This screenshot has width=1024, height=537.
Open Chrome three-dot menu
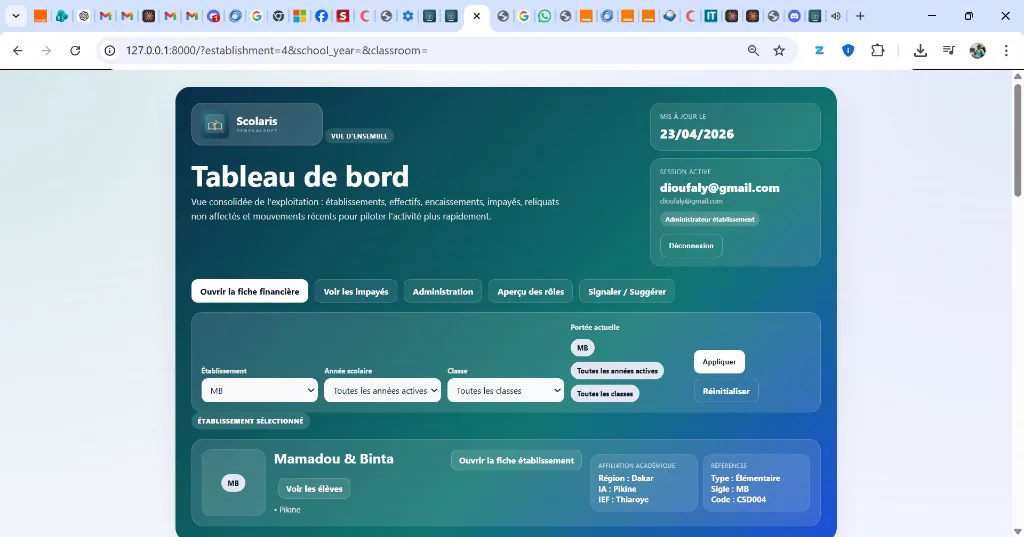coord(1006,50)
